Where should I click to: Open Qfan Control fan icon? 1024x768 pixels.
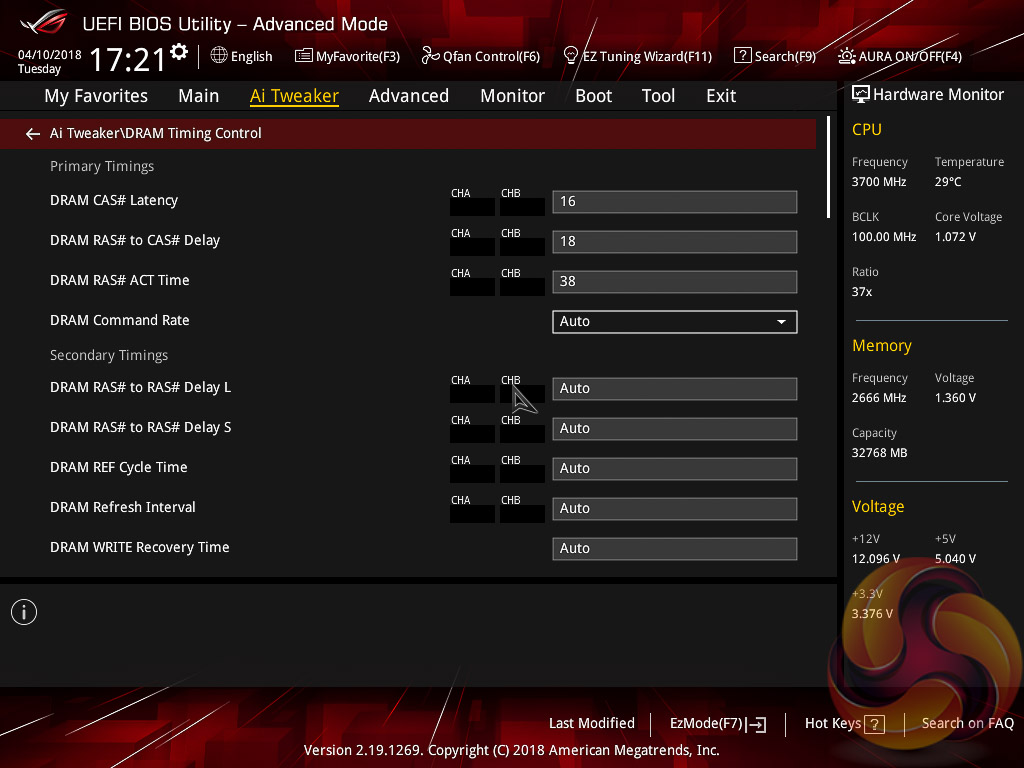(x=430, y=56)
